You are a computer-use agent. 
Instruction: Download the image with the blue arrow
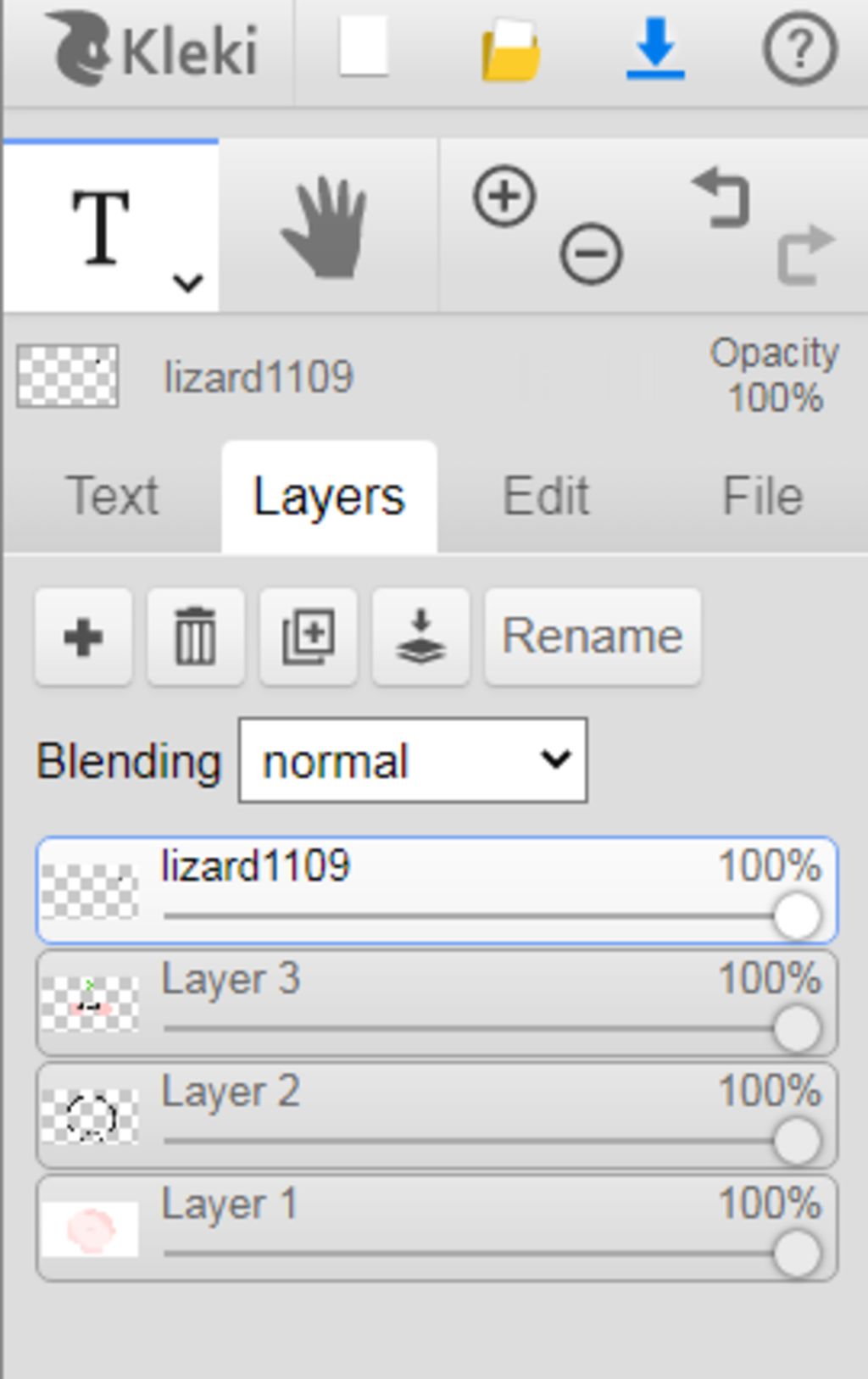coord(655,49)
